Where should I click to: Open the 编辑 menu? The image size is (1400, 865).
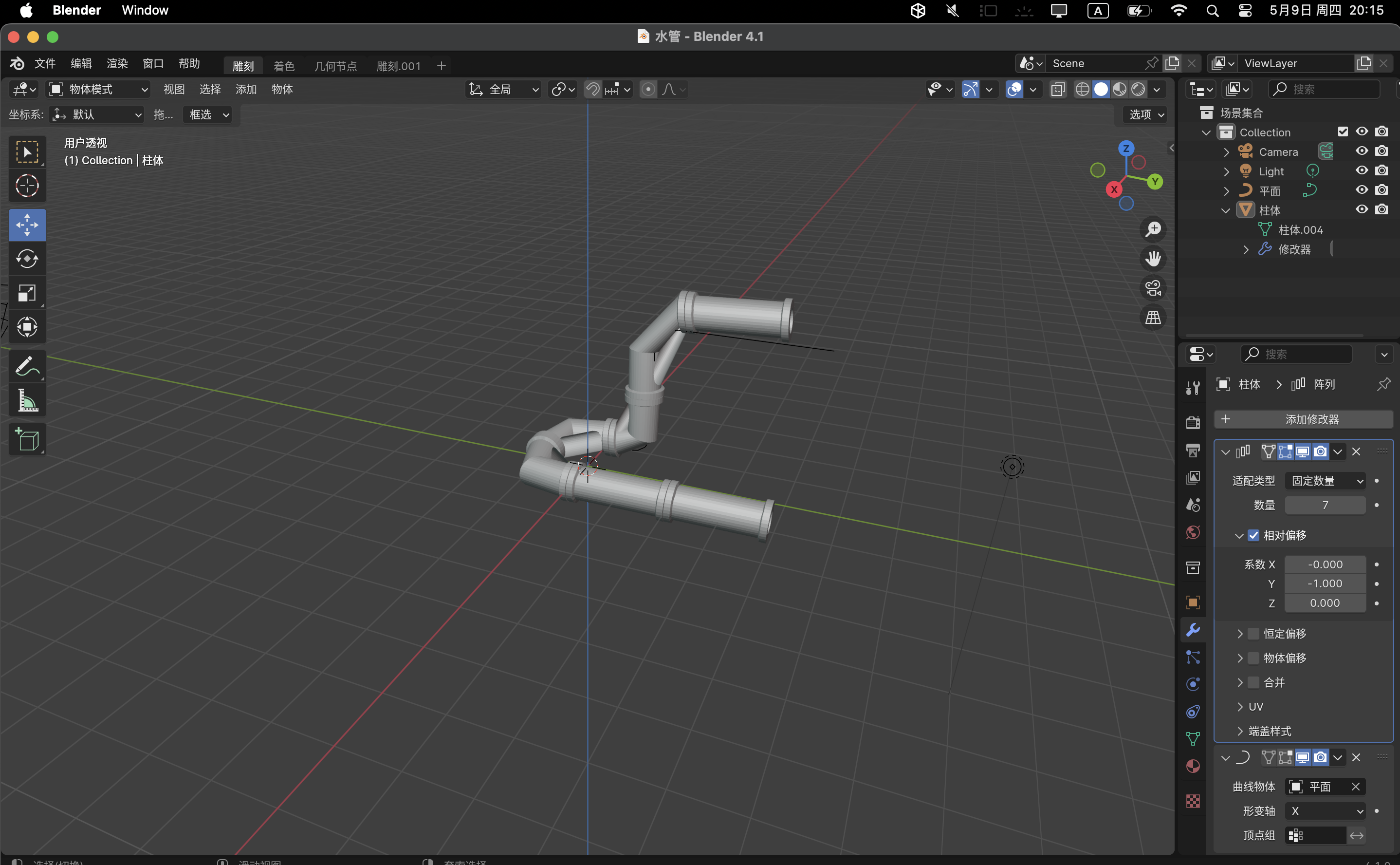pos(81,63)
